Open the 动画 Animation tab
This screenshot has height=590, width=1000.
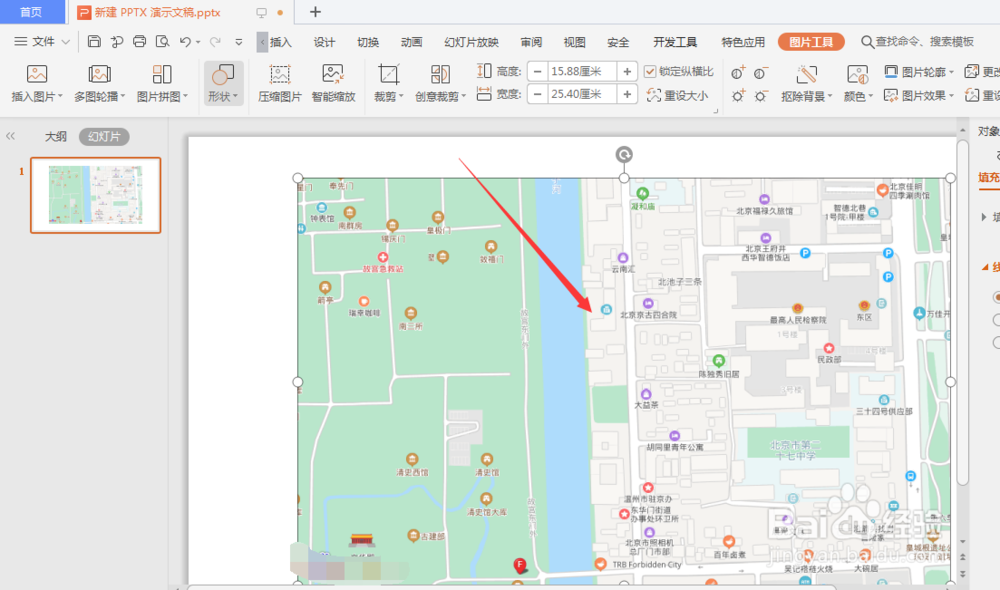(x=411, y=42)
